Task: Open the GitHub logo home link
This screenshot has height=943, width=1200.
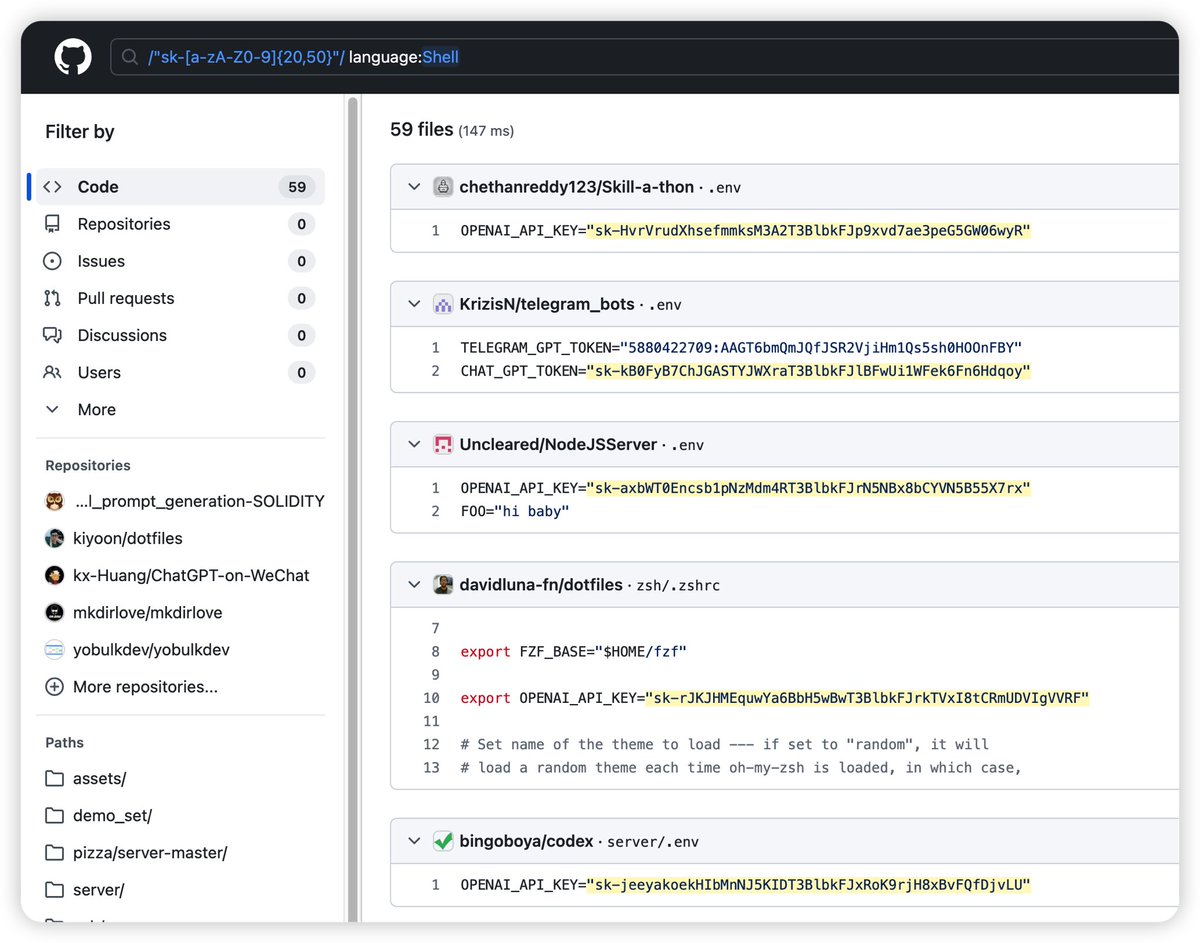Action: point(73,57)
